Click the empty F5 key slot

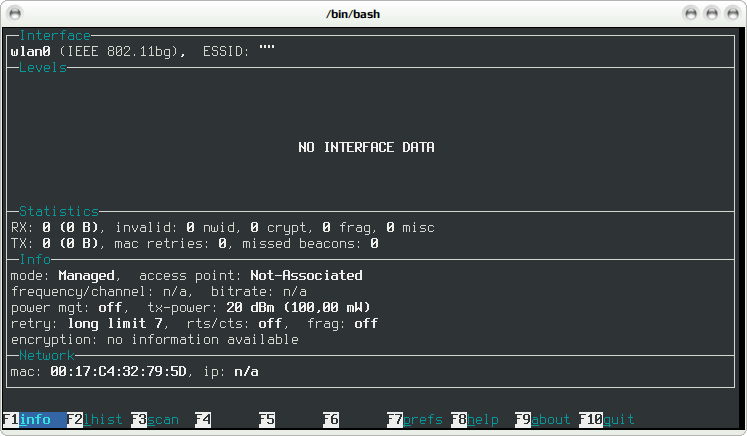[x=267, y=420]
